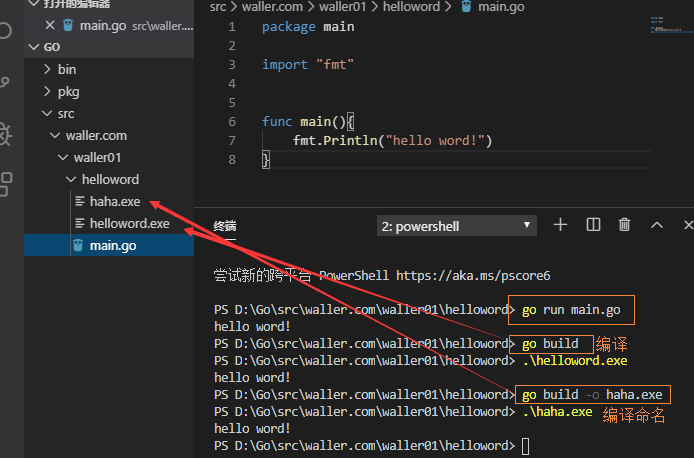The width and height of the screenshot is (694, 458).
Task: Place cursor on 'package main' code line
Action: coord(308,27)
